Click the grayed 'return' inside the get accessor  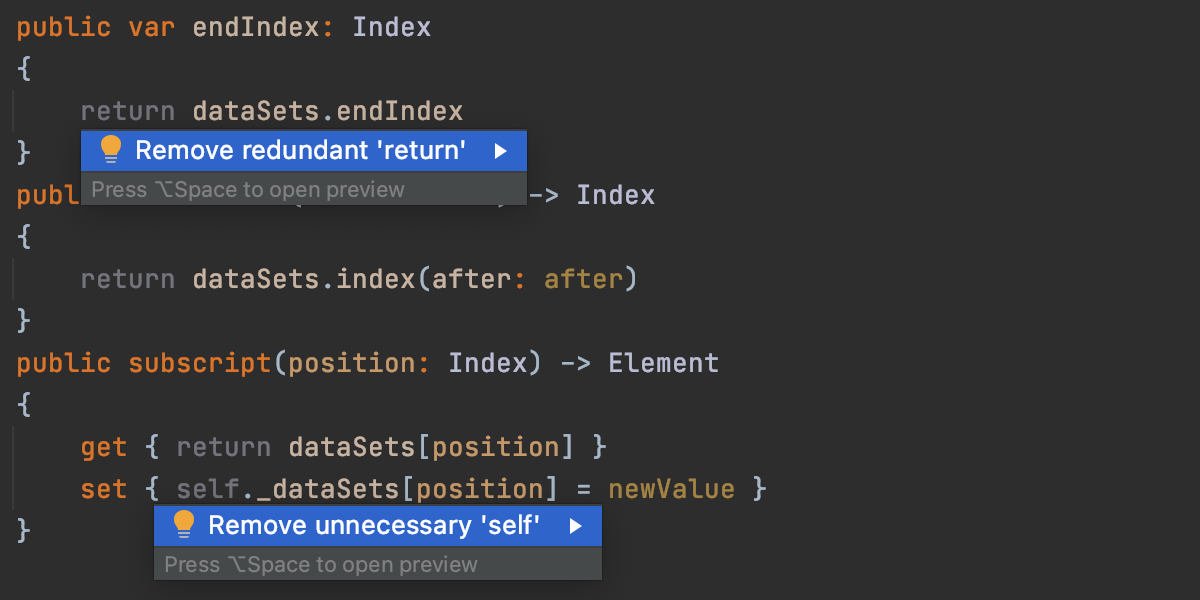pos(224,447)
